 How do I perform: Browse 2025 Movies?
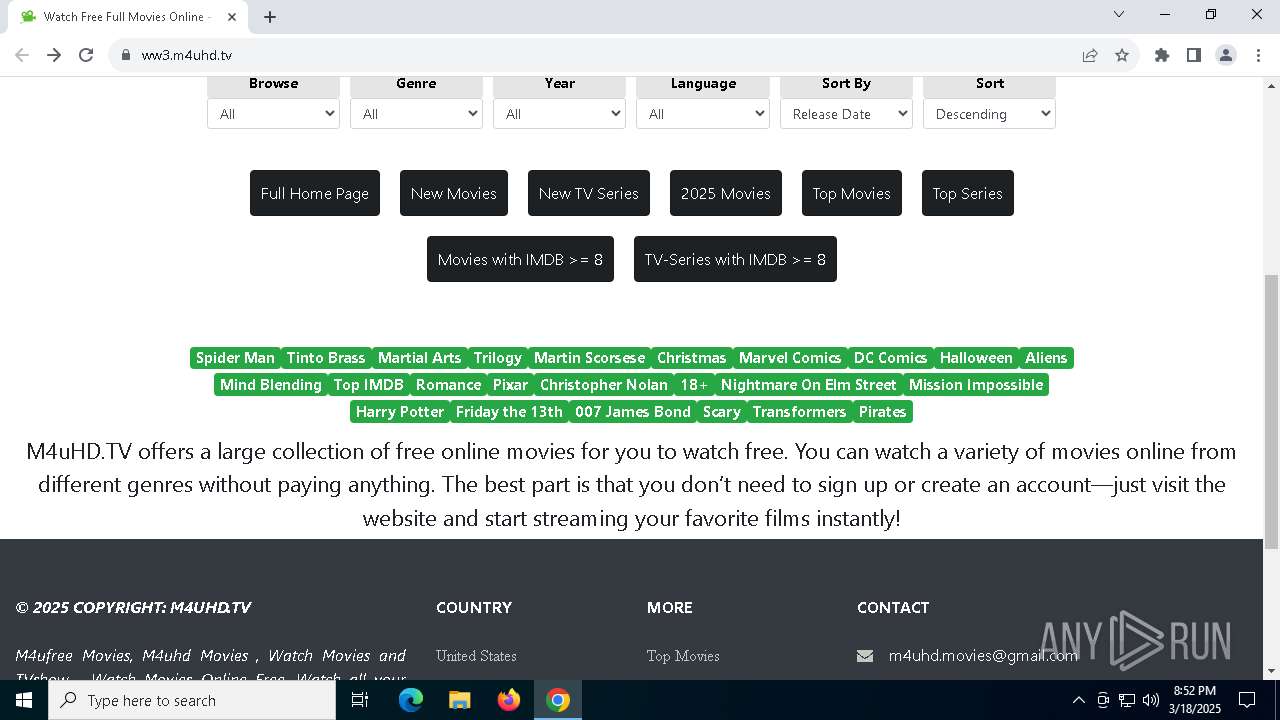coord(726,193)
